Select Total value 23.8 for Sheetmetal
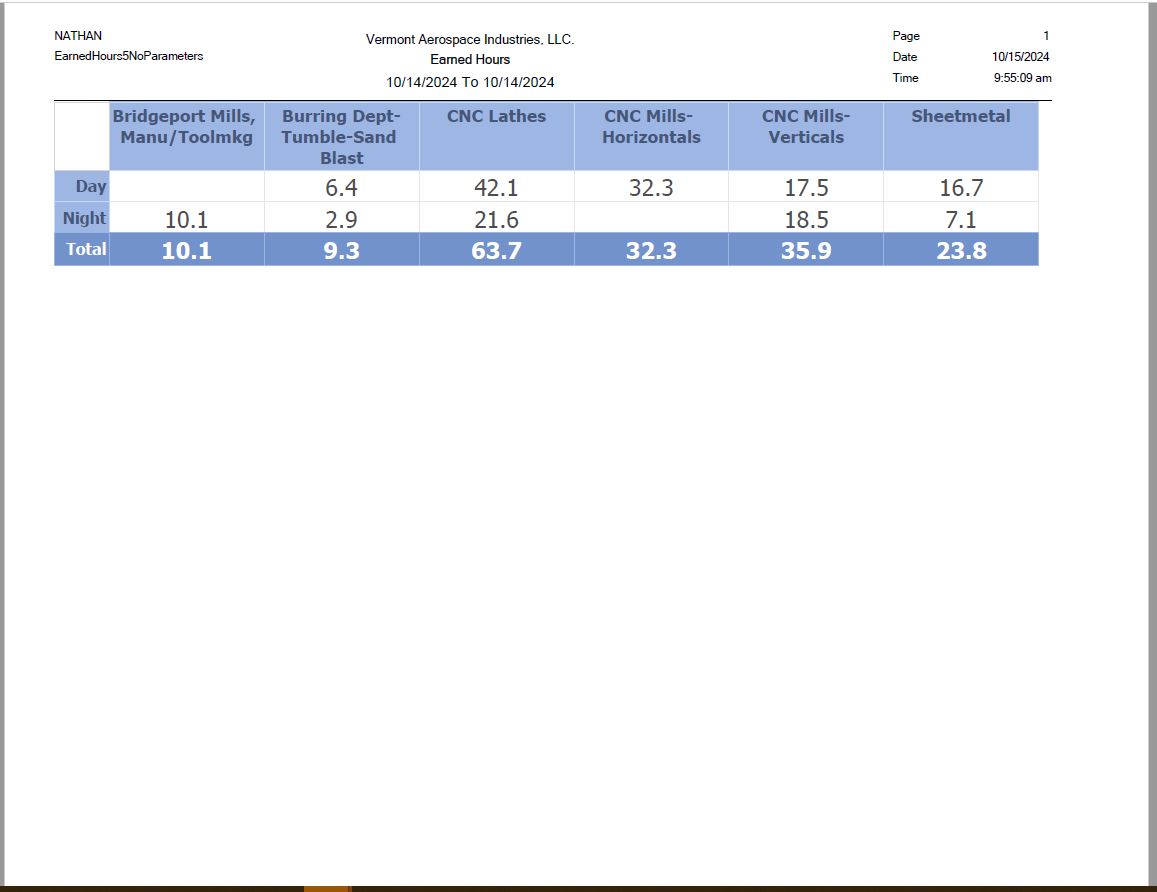The image size is (1157, 892). click(961, 250)
